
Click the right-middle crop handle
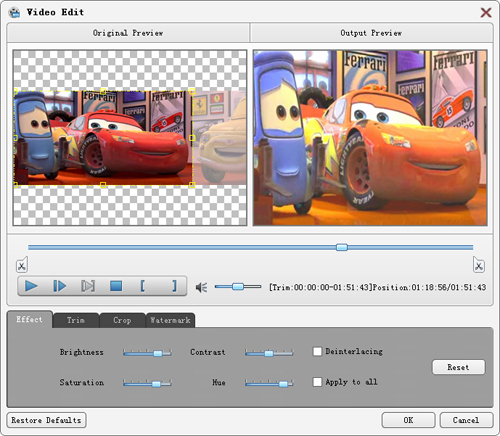(192, 138)
